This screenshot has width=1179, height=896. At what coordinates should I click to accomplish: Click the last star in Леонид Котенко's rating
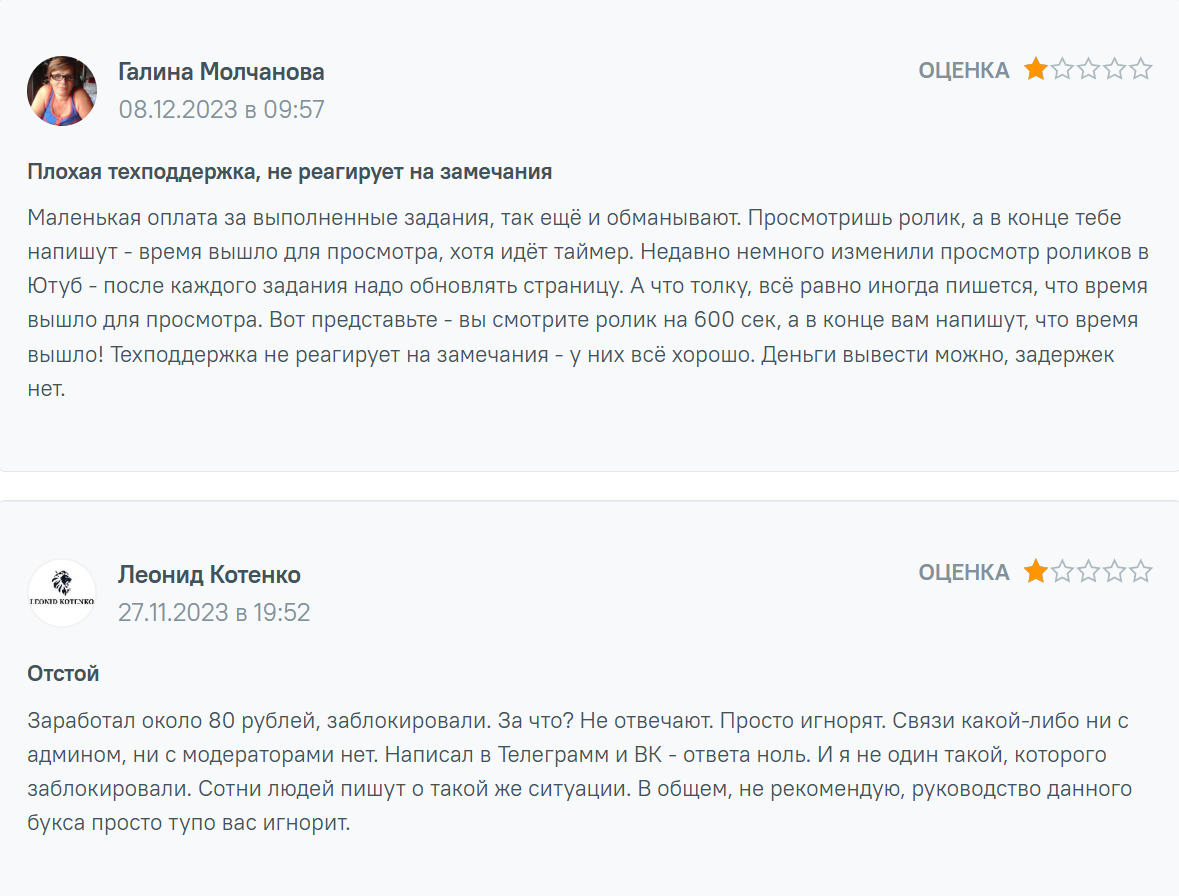tap(1141, 572)
